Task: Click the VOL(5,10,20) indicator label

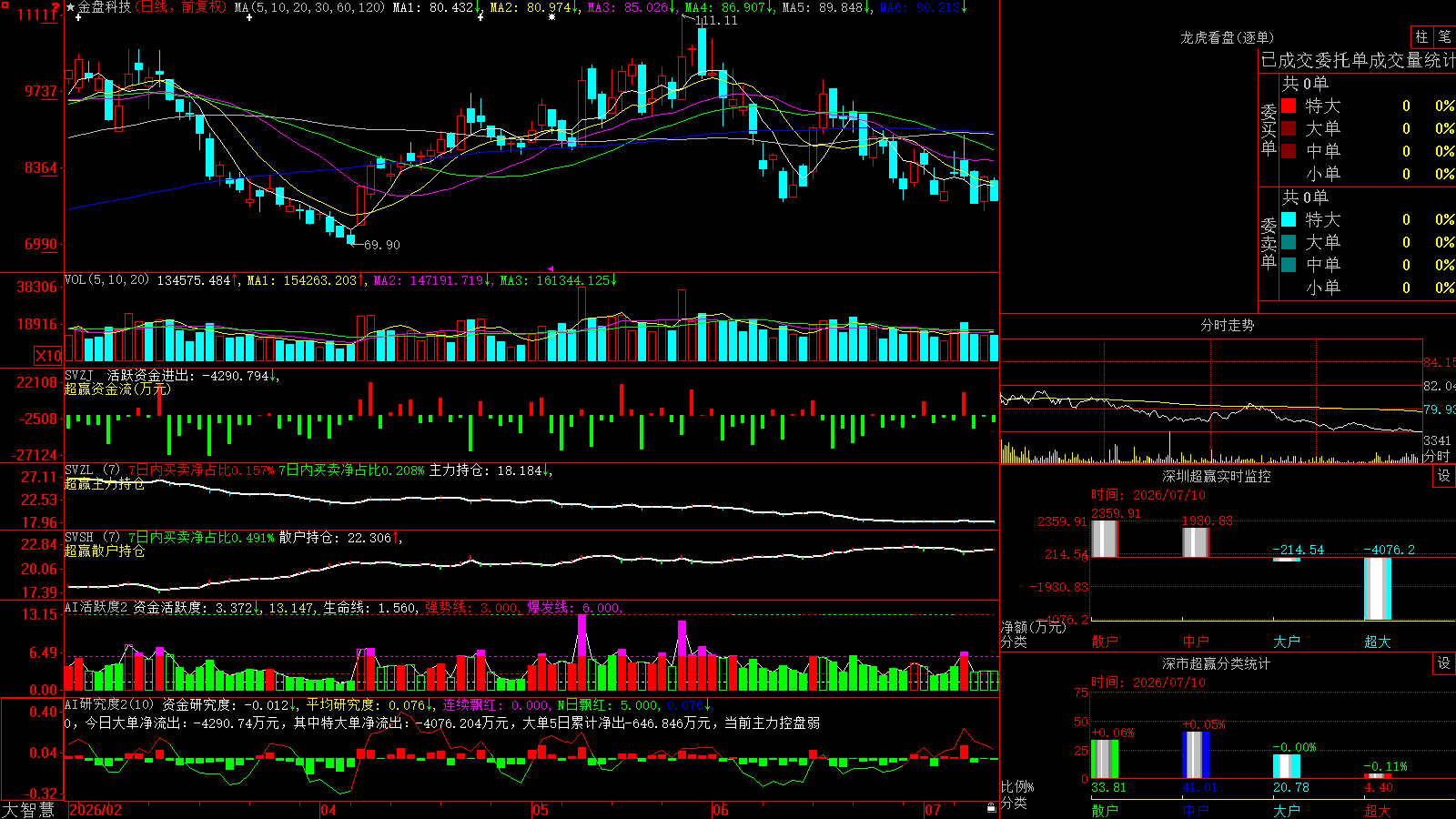Action: (x=106, y=279)
